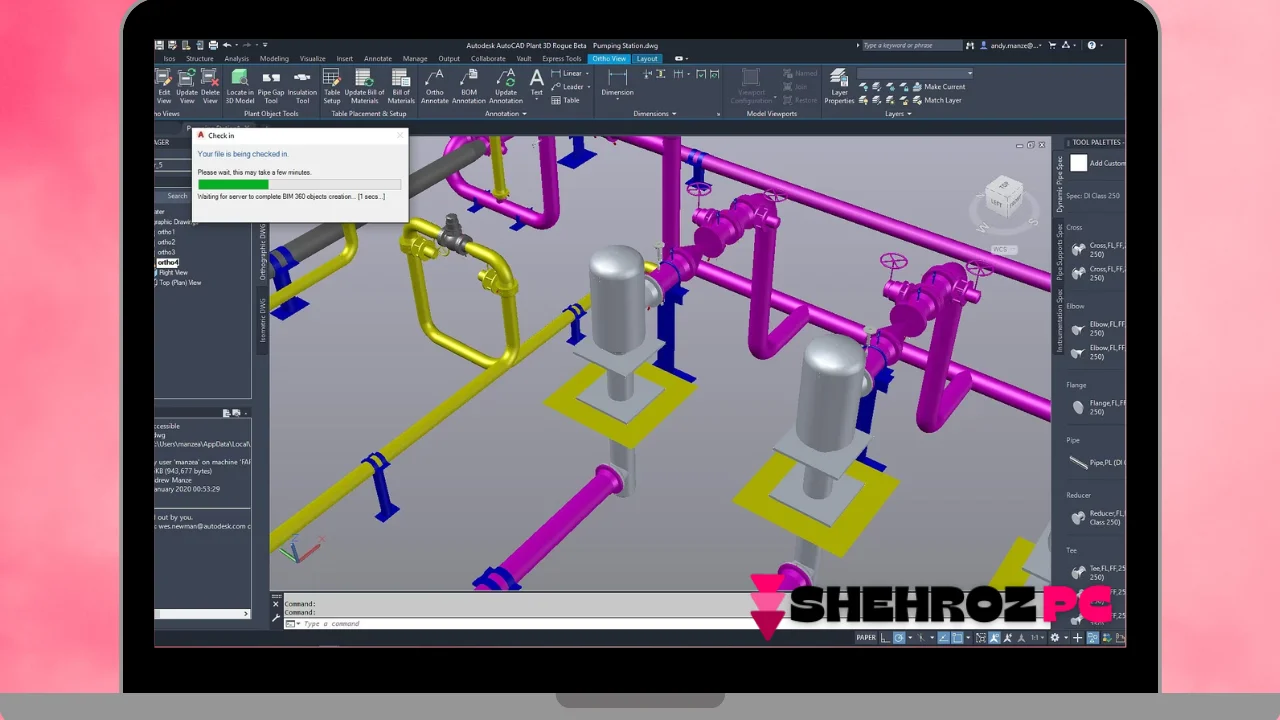Click the keyword or phrase search box
This screenshot has width=1280, height=720.
click(910, 45)
